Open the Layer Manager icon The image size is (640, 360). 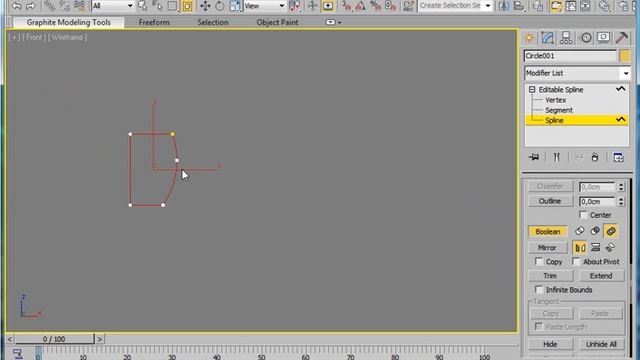tap(538, 6)
